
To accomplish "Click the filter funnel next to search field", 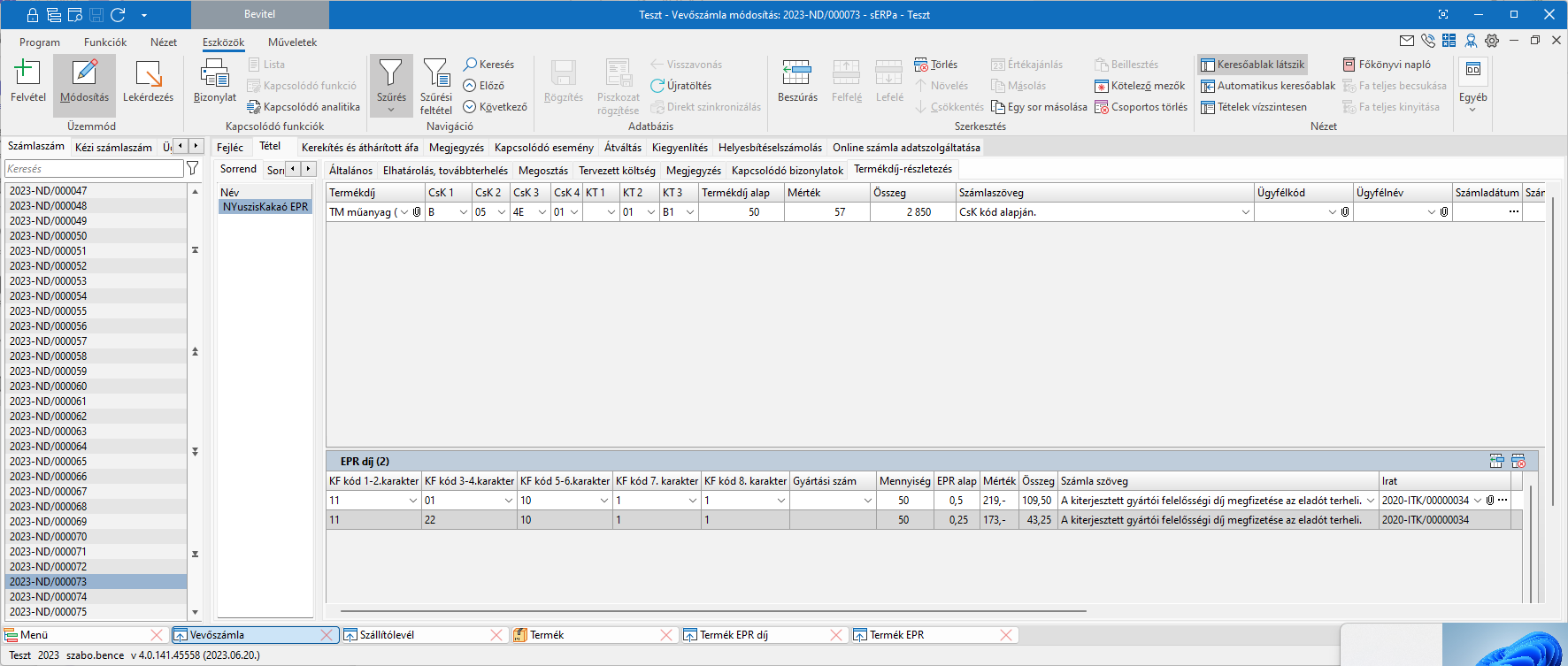I will [x=193, y=168].
